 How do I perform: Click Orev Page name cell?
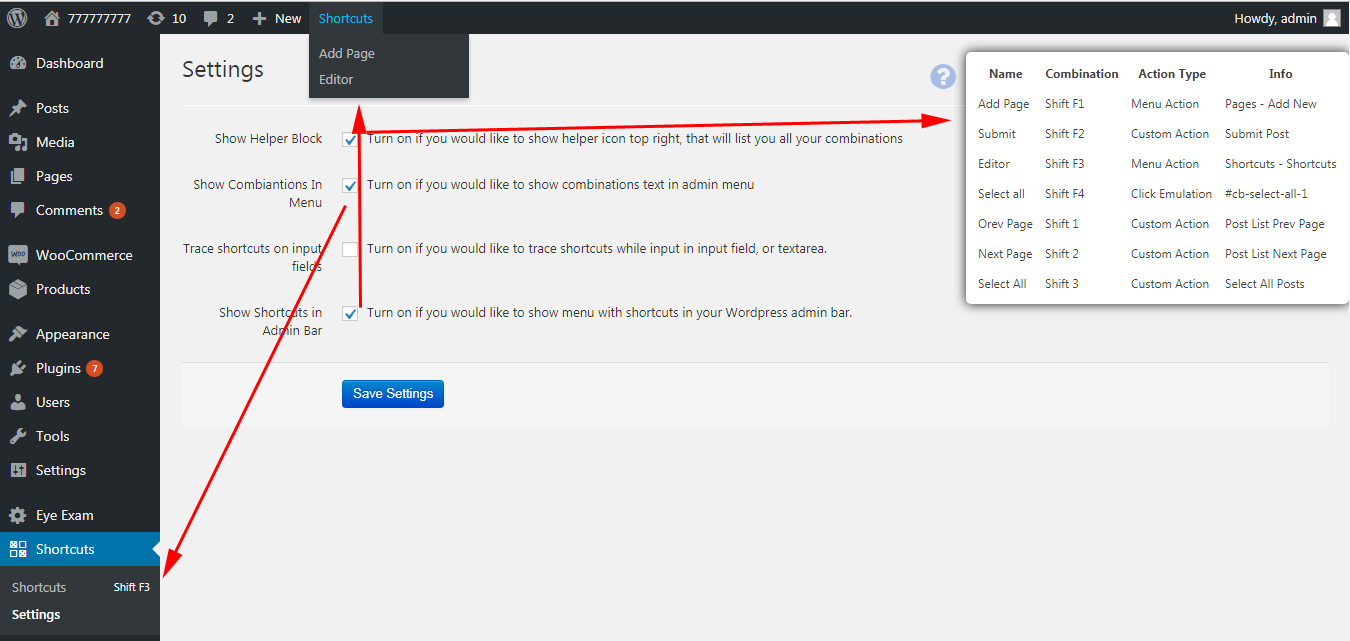click(x=1005, y=224)
